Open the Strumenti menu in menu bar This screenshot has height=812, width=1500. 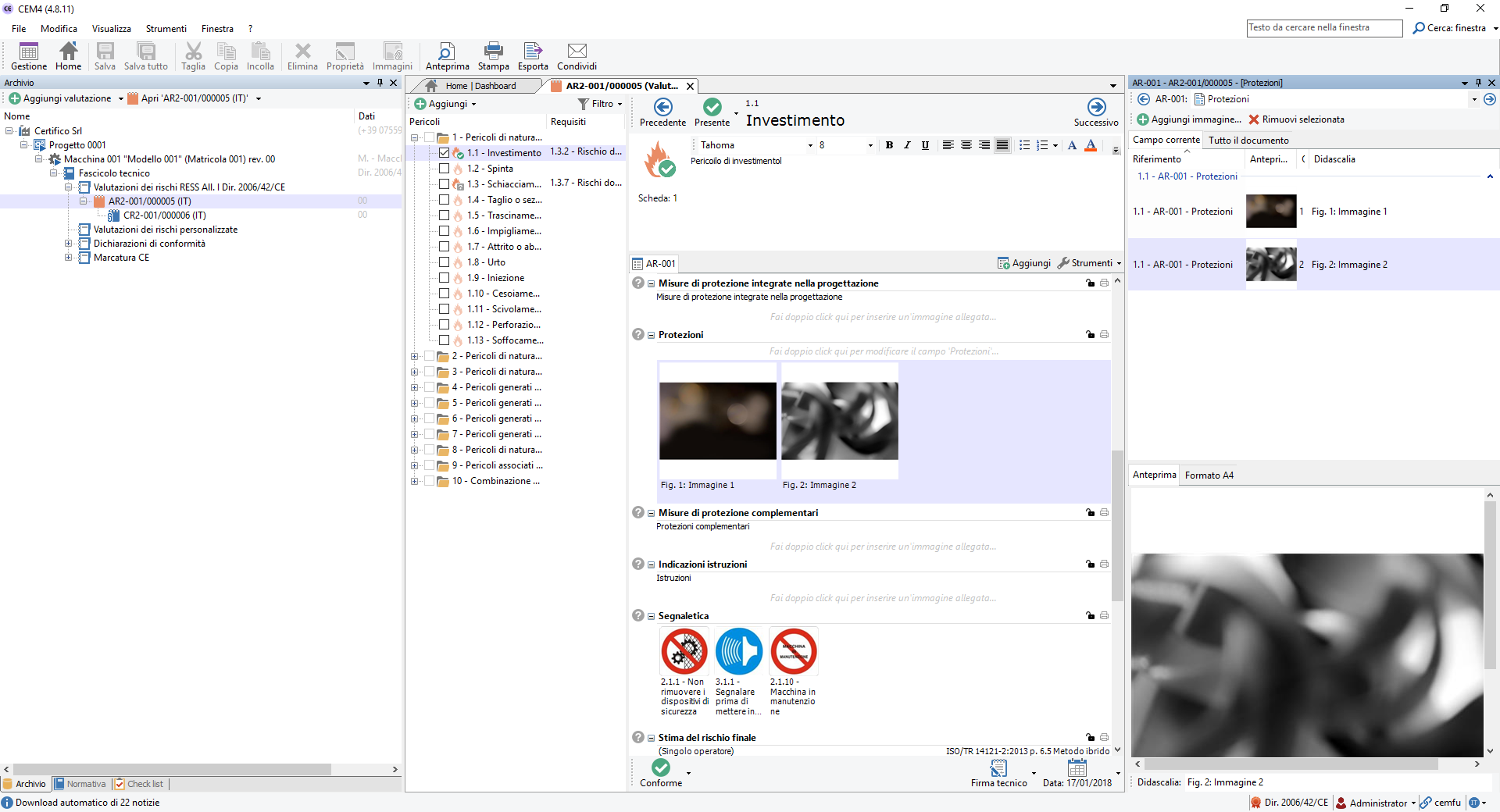166,29
